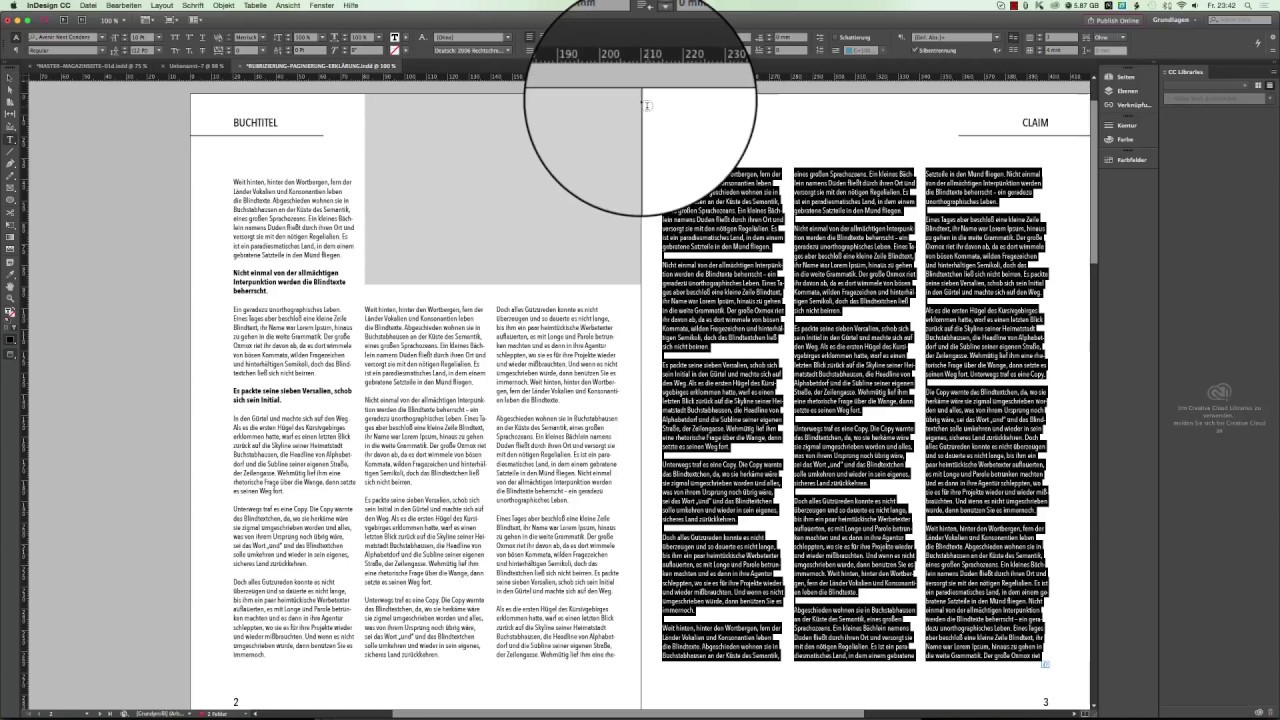Show CC Libraries items as icons
Image resolution: width=1280 pixels, height=720 pixels.
click(1258, 85)
